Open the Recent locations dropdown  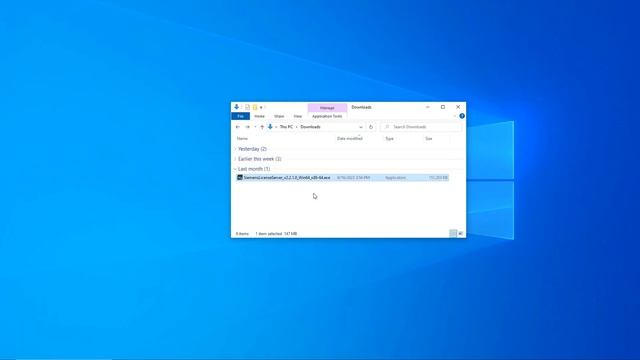[x=255, y=127]
